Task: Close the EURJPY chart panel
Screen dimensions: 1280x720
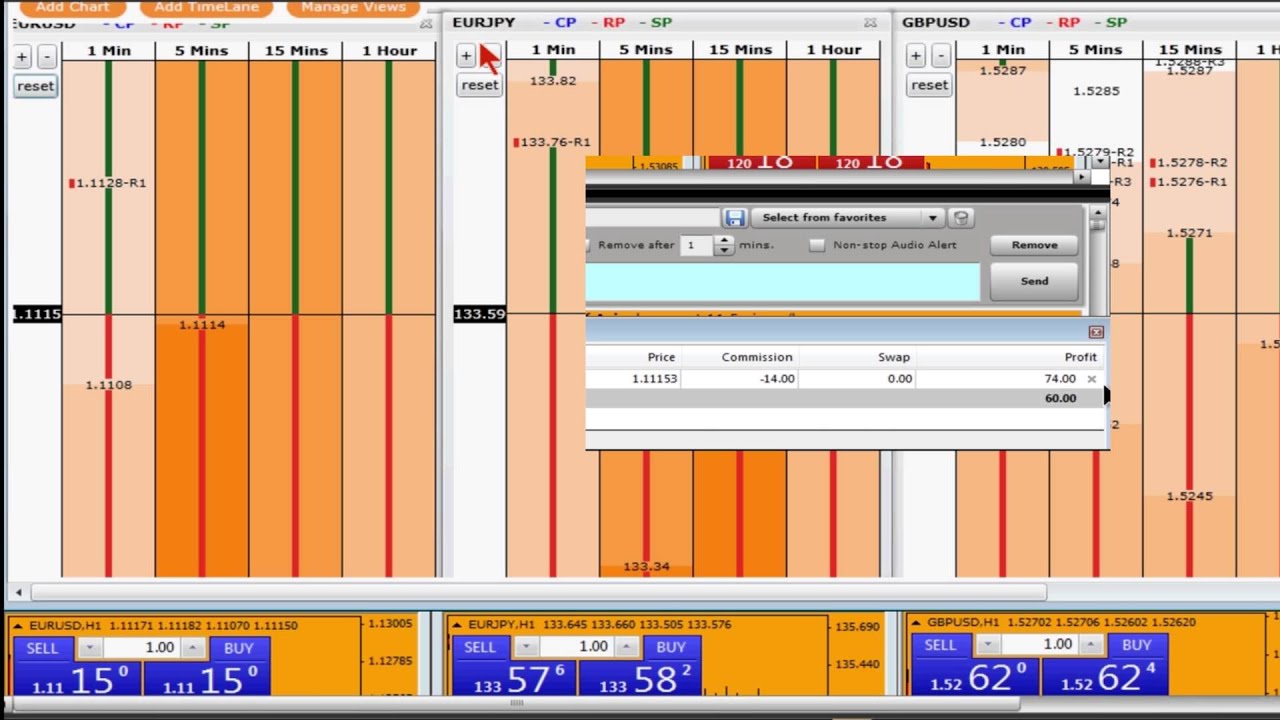Action: coord(870,23)
